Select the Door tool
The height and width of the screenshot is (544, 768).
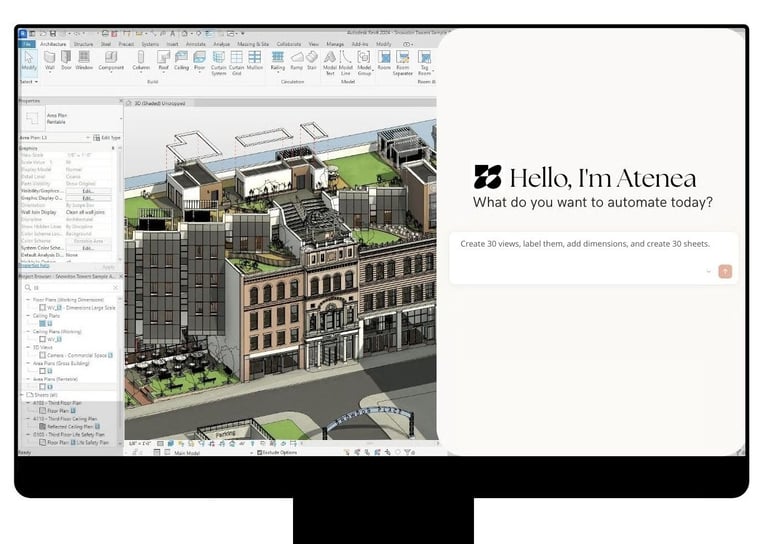click(x=66, y=61)
